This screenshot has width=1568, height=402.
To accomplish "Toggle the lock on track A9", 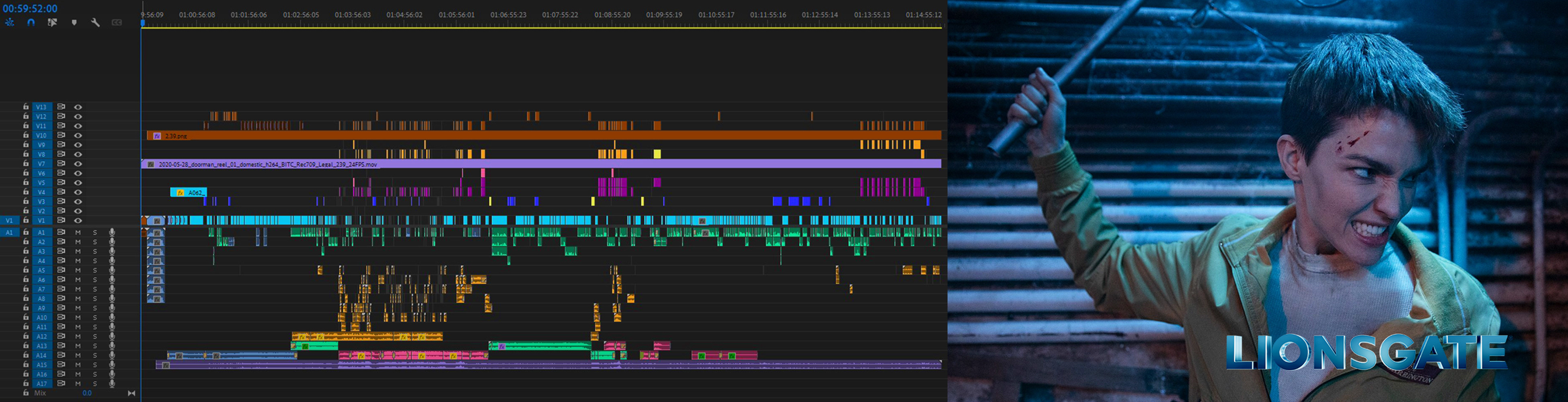I will point(26,308).
